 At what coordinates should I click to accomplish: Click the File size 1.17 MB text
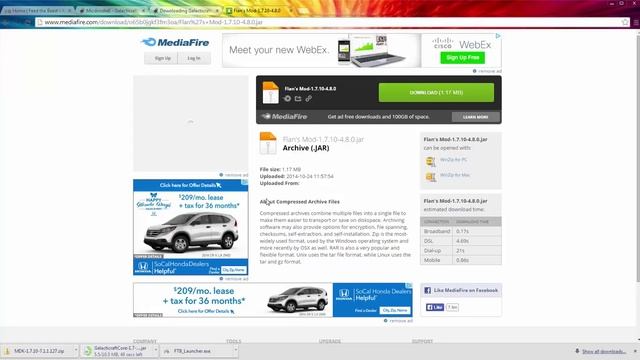tap(280, 169)
